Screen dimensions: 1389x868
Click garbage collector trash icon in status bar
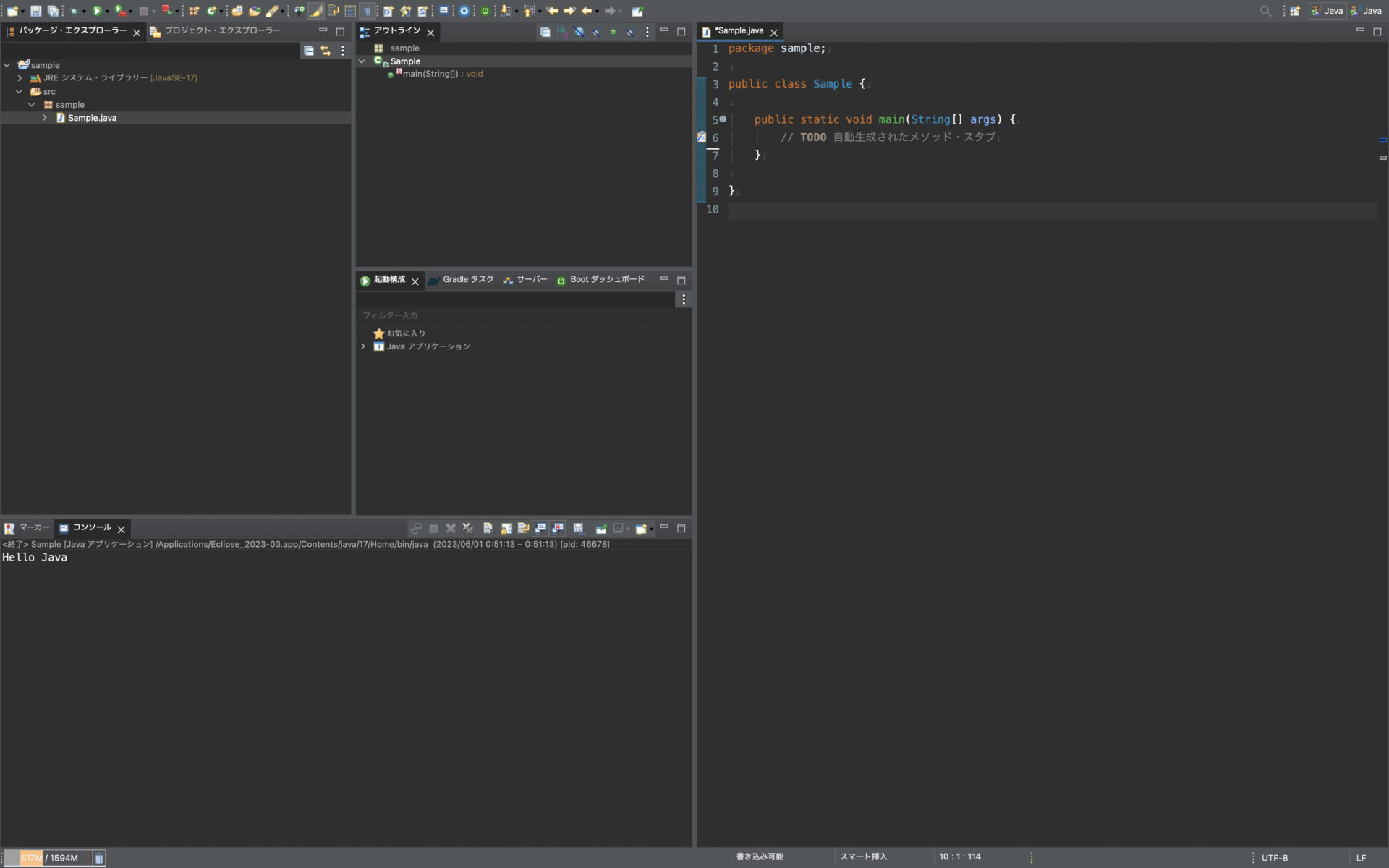point(99,858)
